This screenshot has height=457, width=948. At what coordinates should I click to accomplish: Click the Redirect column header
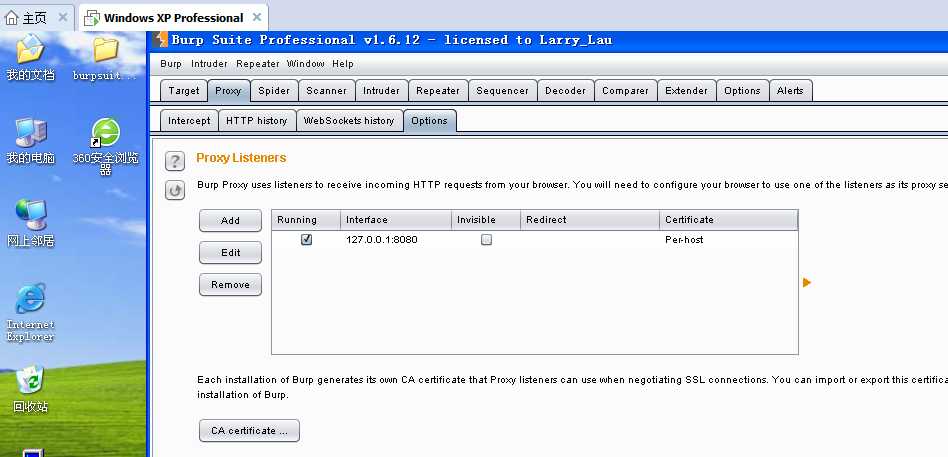tap(590, 220)
